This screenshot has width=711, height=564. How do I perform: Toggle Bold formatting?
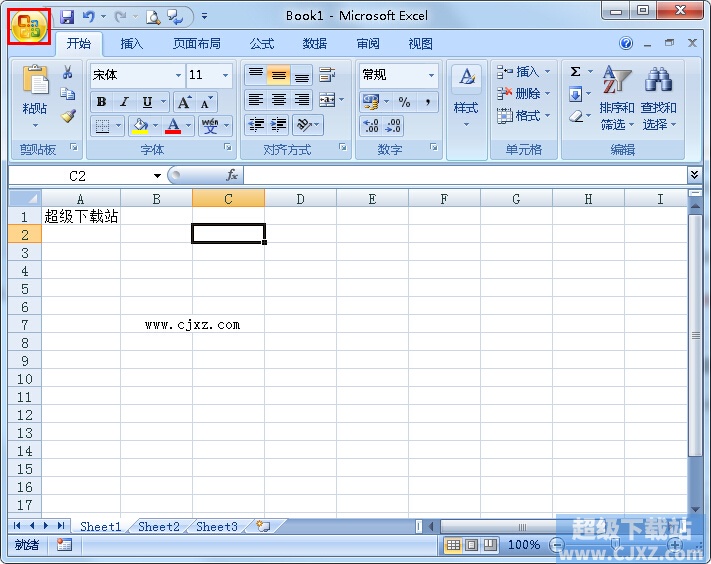tap(102, 102)
